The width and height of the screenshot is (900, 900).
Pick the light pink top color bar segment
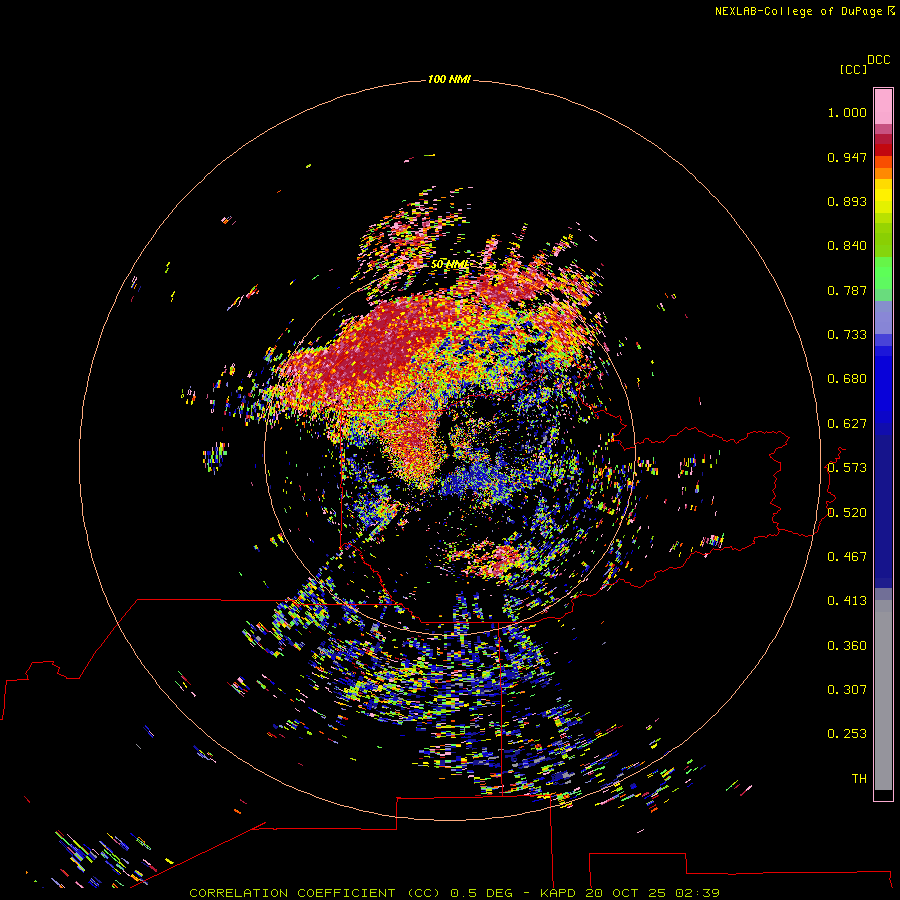pos(883,107)
